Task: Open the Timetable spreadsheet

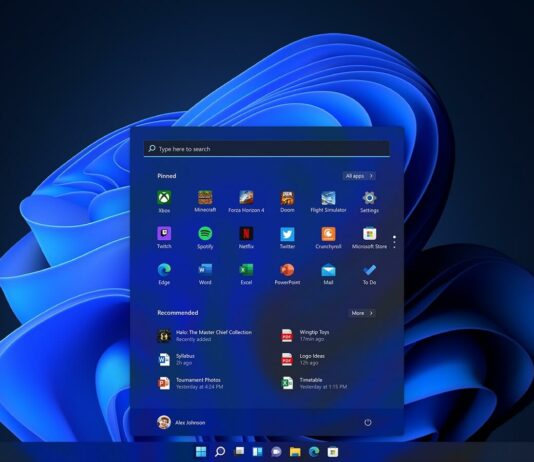Action: coord(314,383)
